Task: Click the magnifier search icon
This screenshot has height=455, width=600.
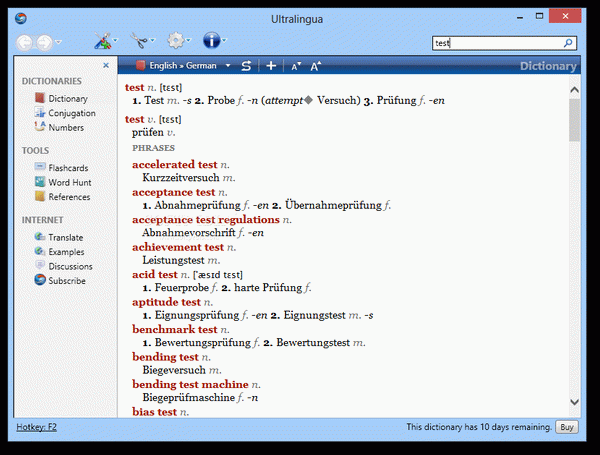Action: [x=568, y=43]
